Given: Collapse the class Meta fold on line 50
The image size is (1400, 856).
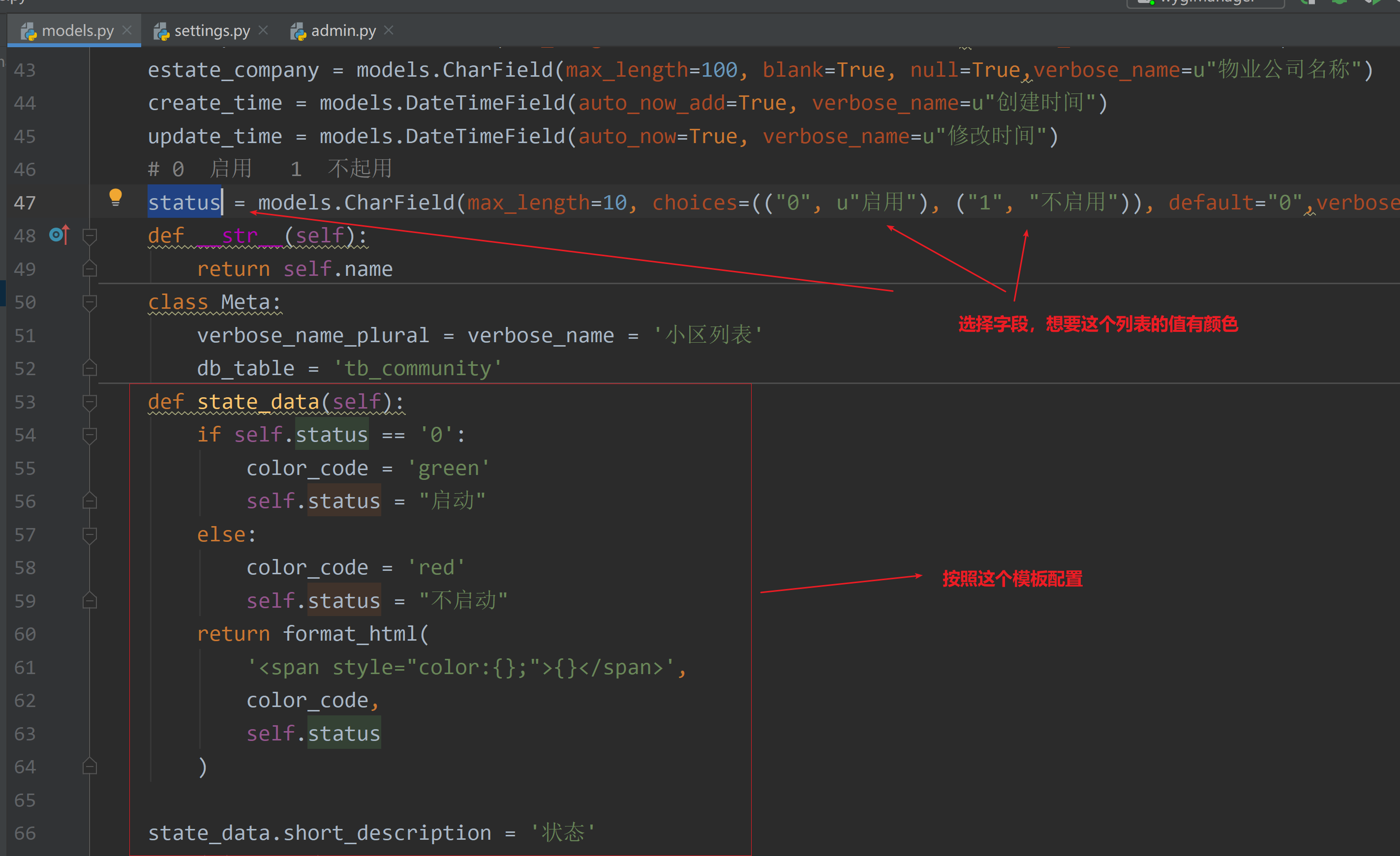Looking at the screenshot, I should (89, 301).
